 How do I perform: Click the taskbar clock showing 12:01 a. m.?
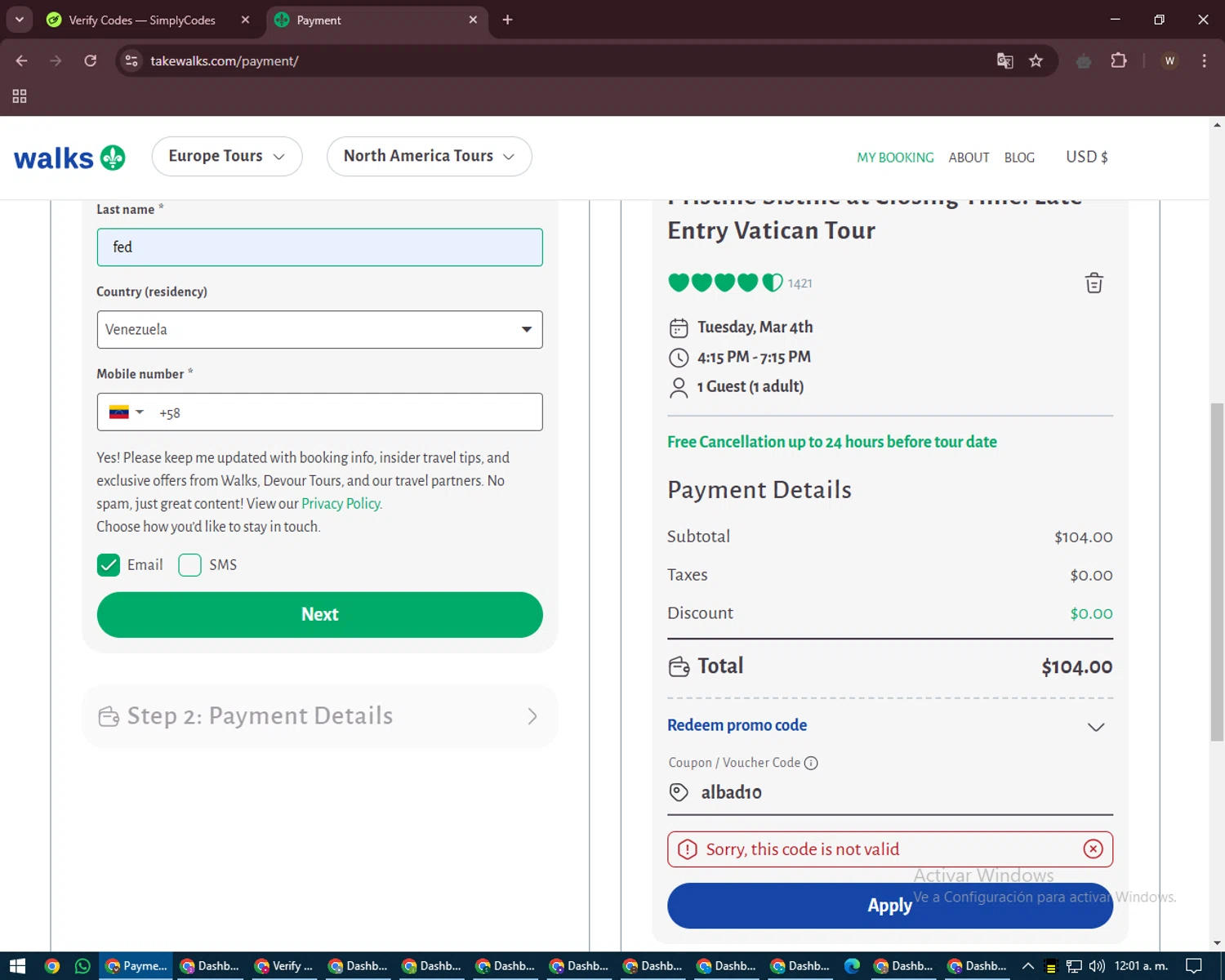coord(1141,966)
